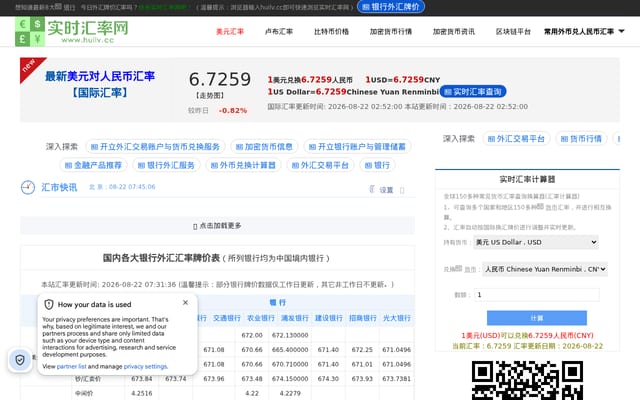This screenshot has height=400, width=640.
Task: Open 开立外汇交易账户与货币兑换服务 chip
Action: click(x=155, y=147)
